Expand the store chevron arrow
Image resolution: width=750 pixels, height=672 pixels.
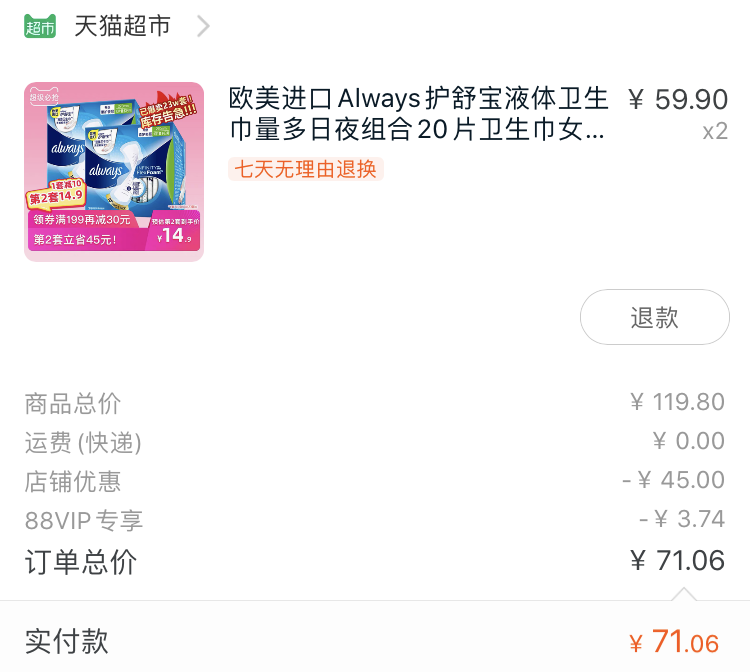coord(204,26)
